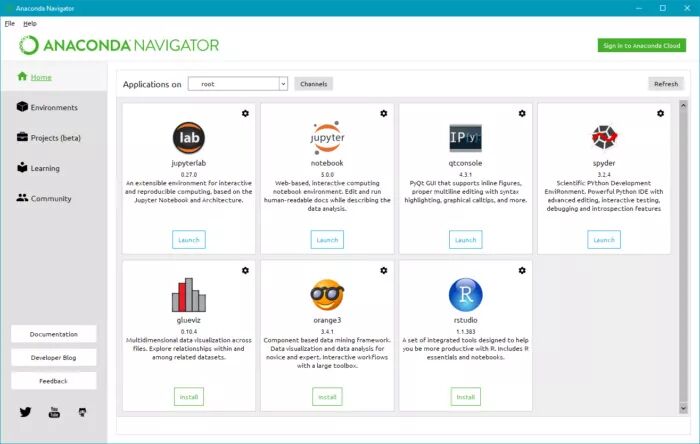Click the qtconsole version 4.3.1 text
The image size is (700, 444).
point(466,174)
